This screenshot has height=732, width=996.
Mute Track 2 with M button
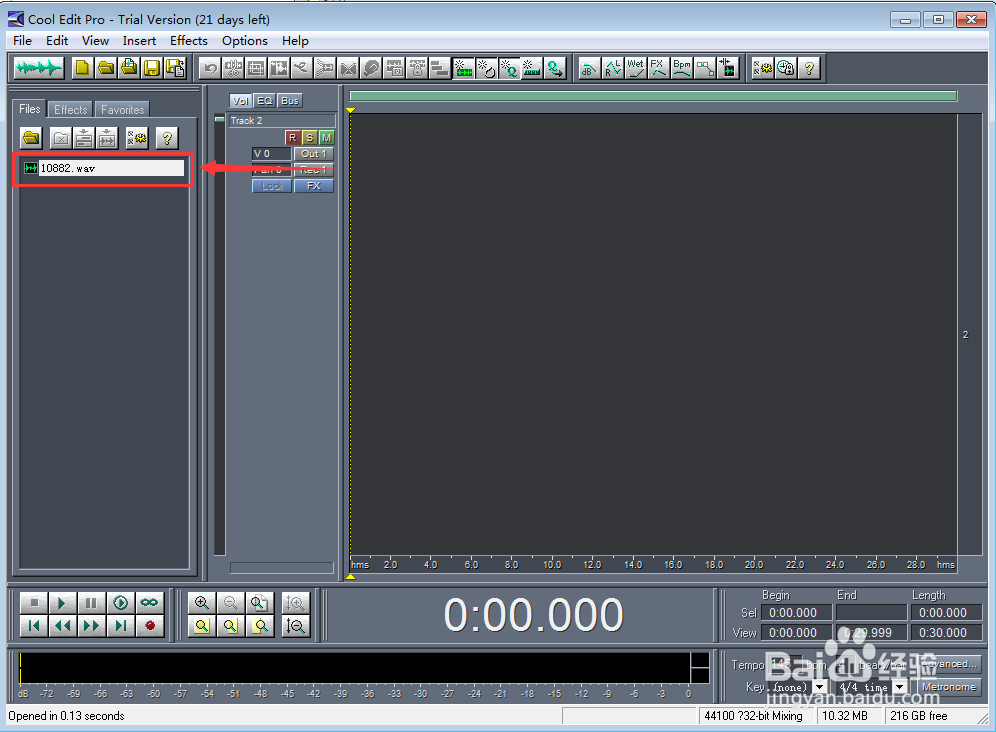[x=326, y=137]
